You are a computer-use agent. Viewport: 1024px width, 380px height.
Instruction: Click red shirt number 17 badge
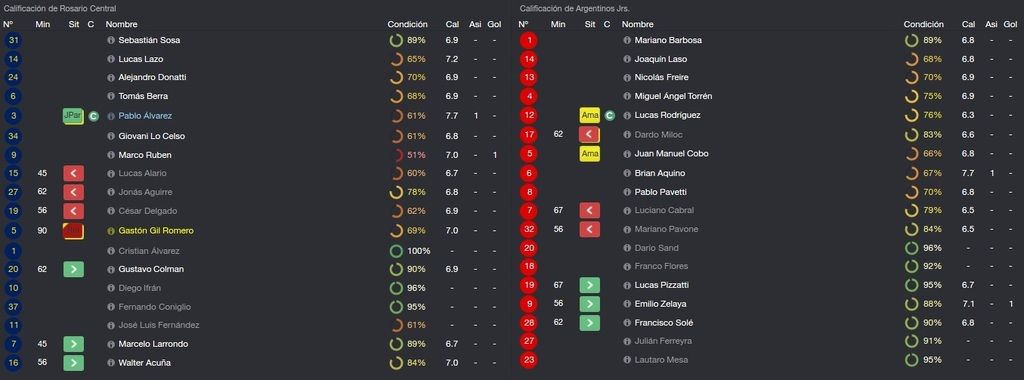[x=530, y=135]
